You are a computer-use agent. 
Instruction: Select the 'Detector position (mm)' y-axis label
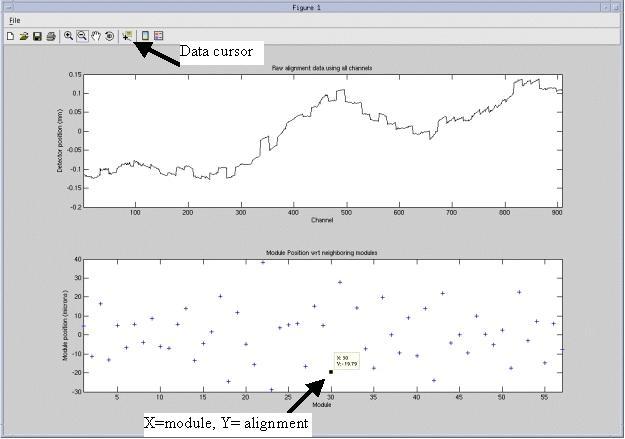tap(60, 141)
